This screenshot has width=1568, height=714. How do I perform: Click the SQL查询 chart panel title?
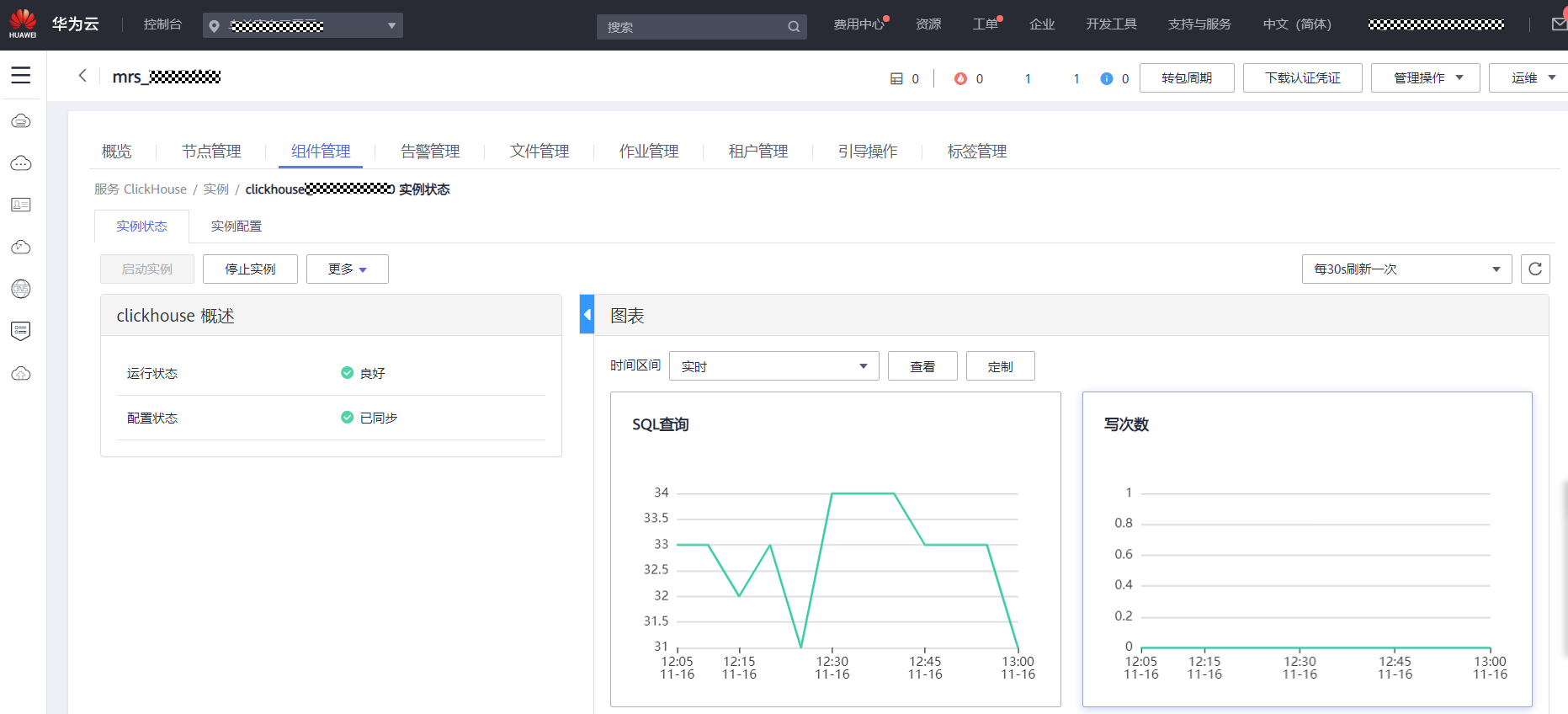(661, 424)
